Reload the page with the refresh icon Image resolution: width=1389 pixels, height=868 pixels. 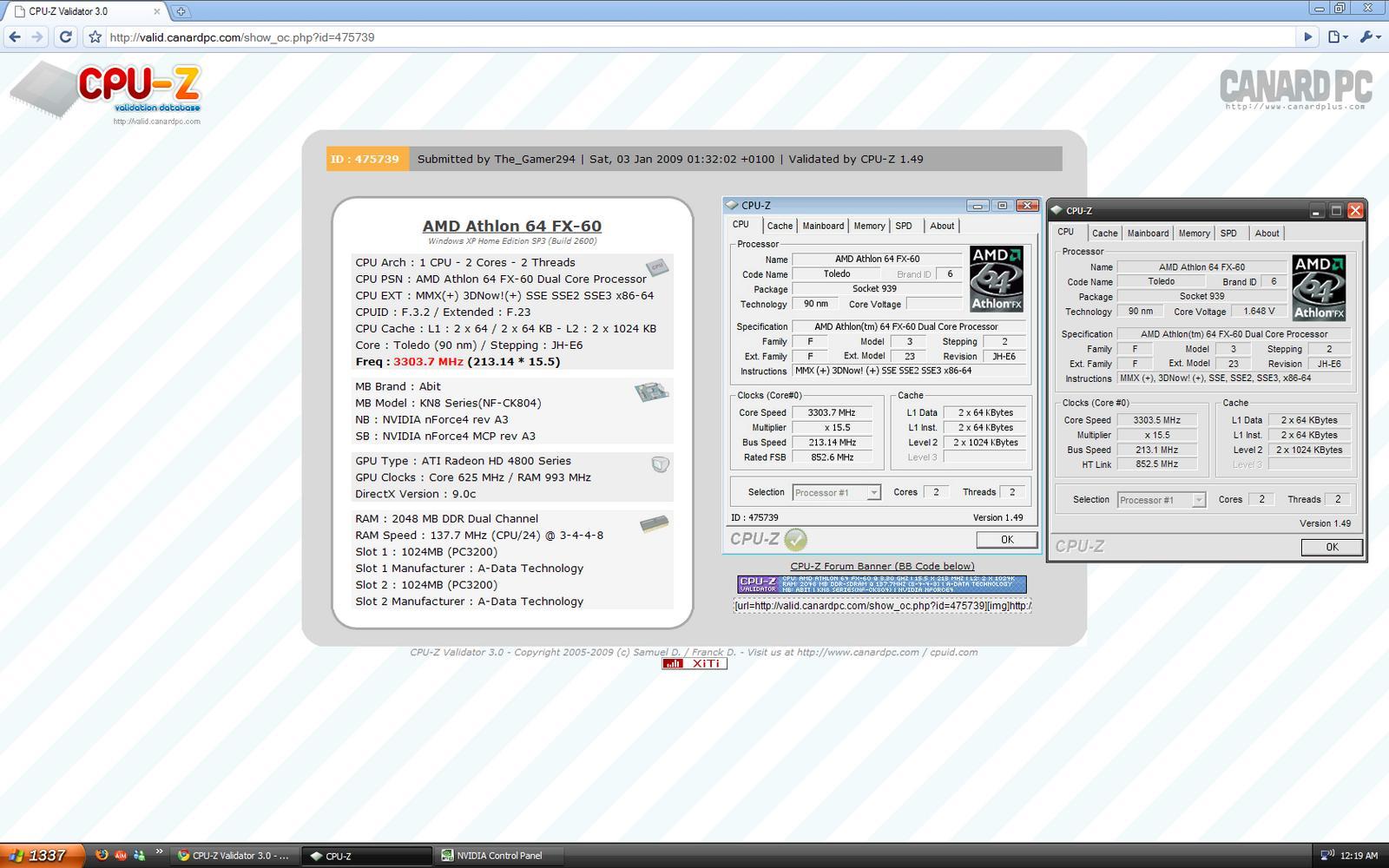(x=65, y=37)
